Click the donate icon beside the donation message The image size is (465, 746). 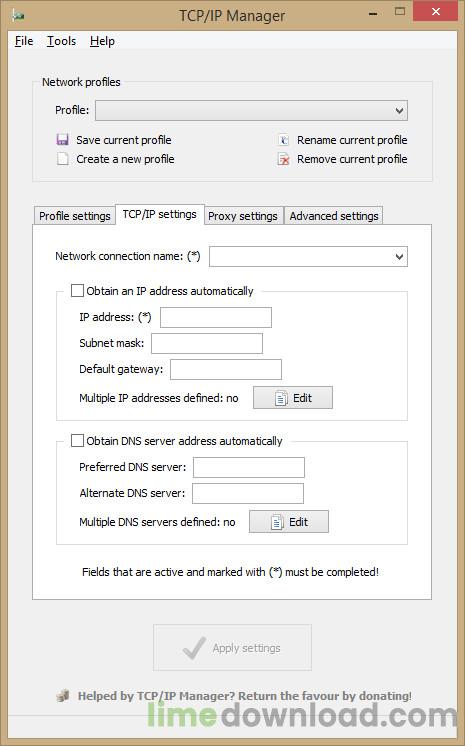(62, 696)
